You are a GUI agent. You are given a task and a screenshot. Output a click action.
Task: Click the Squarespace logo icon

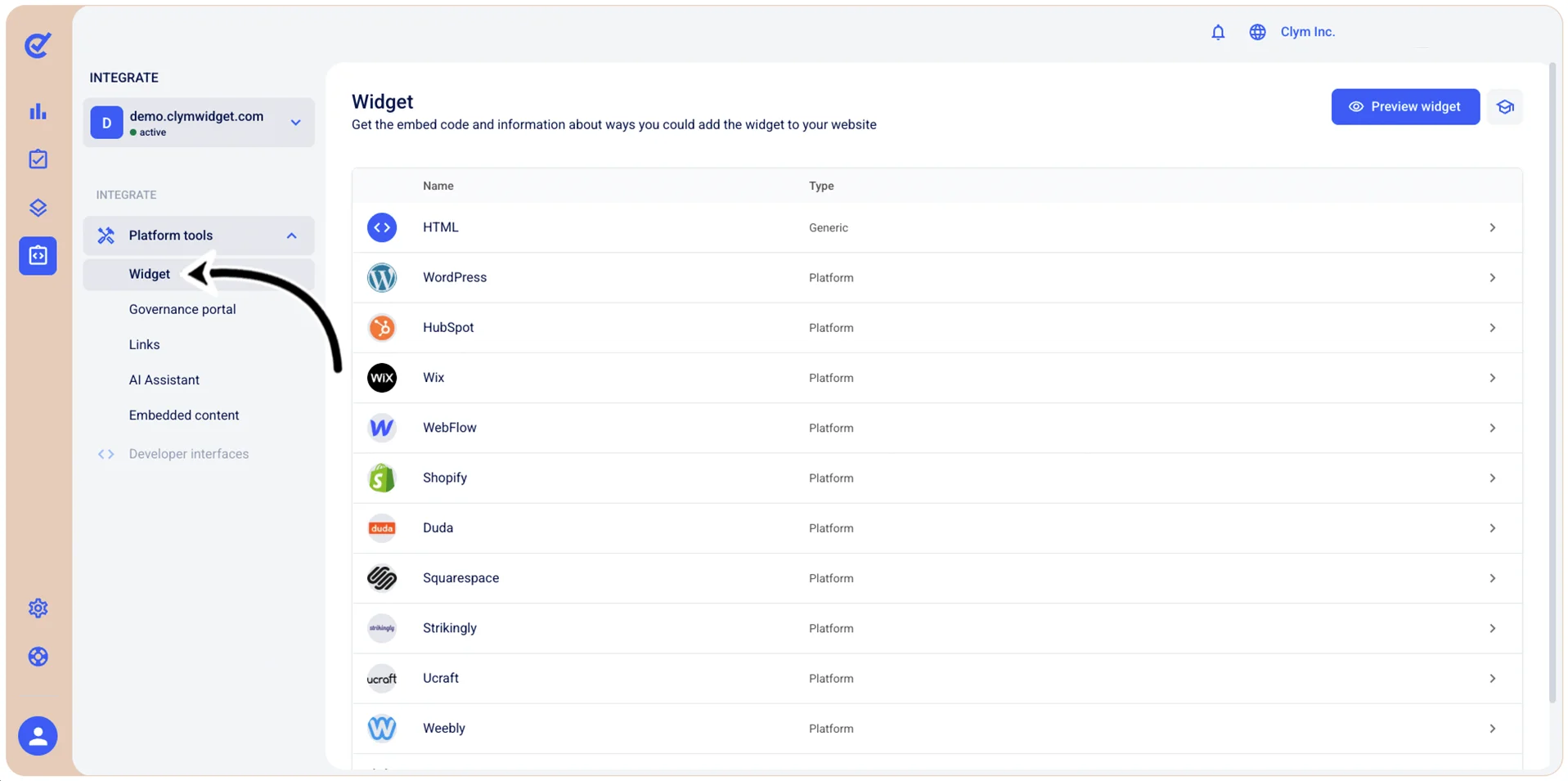pos(382,578)
